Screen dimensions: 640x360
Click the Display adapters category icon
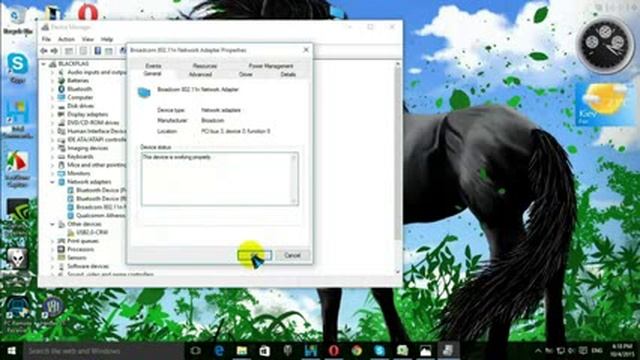click(61, 114)
